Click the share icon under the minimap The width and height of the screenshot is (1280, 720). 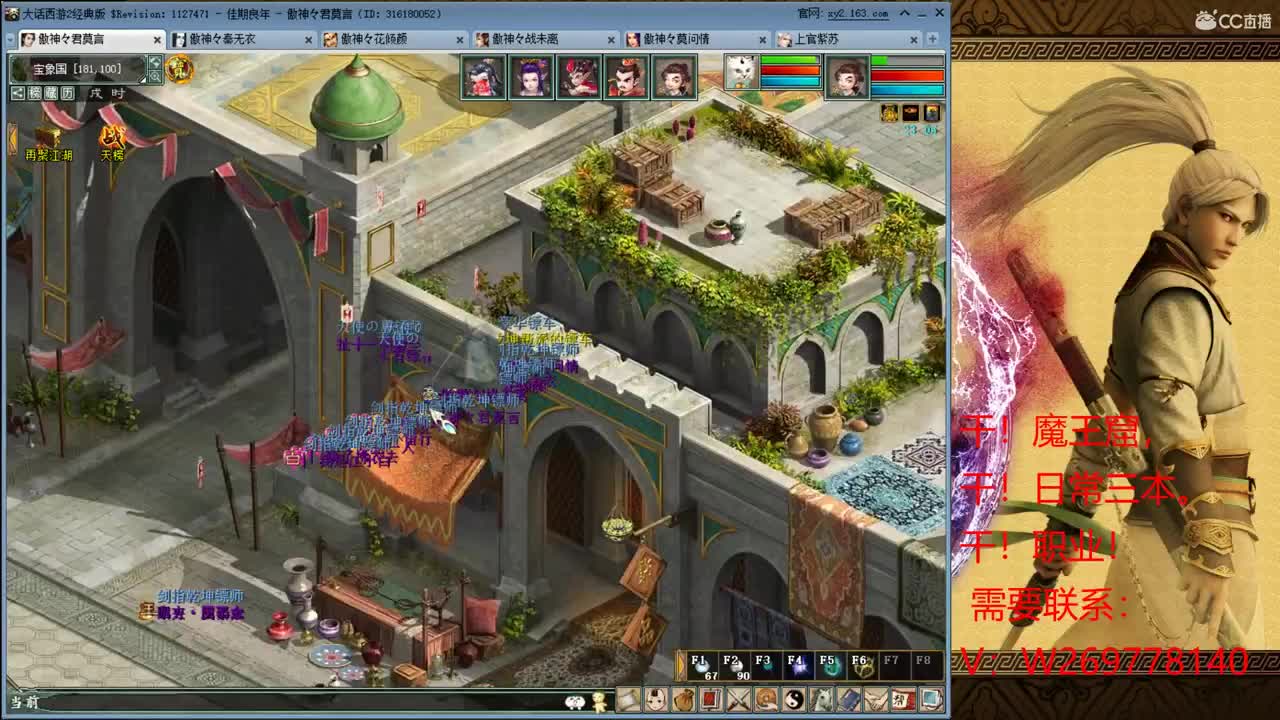point(18,93)
